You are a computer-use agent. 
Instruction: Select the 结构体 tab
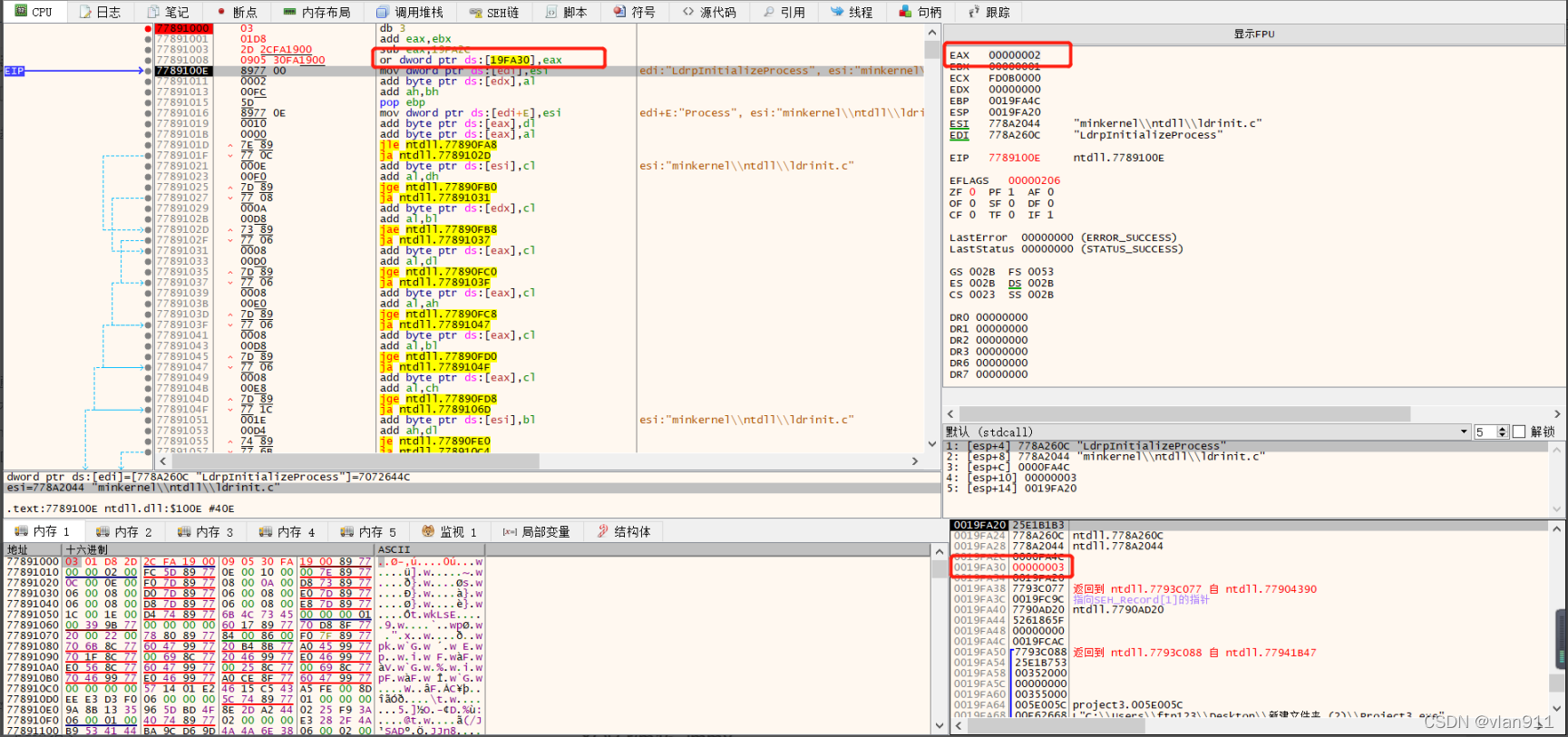point(624,531)
